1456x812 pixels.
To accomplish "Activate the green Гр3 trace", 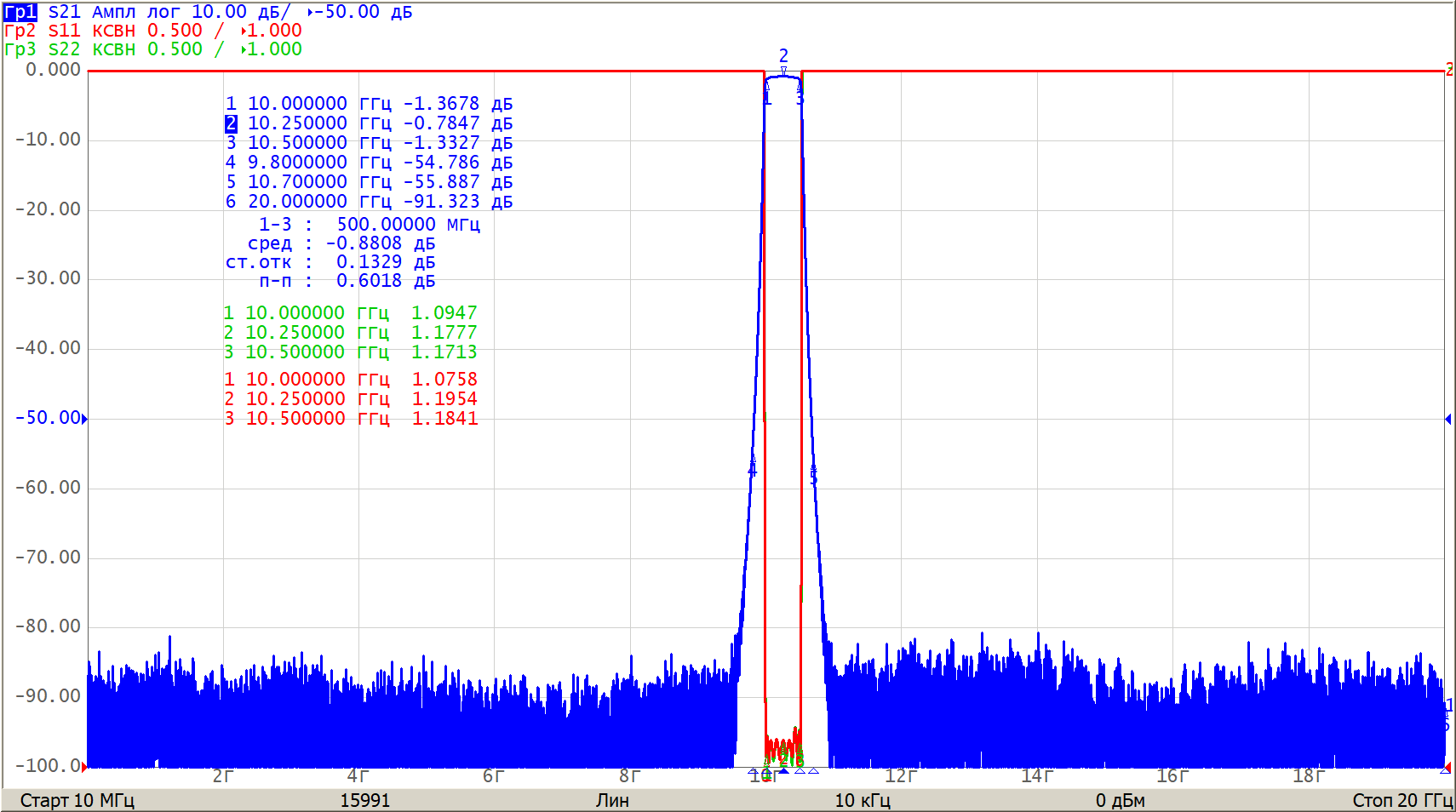I will (20, 49).
